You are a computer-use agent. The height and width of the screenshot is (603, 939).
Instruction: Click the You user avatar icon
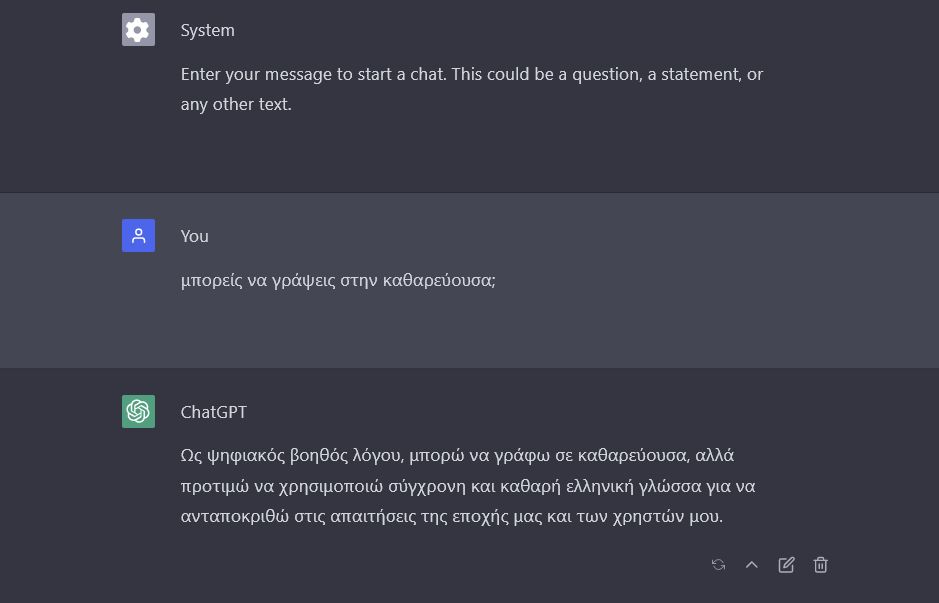138,236
